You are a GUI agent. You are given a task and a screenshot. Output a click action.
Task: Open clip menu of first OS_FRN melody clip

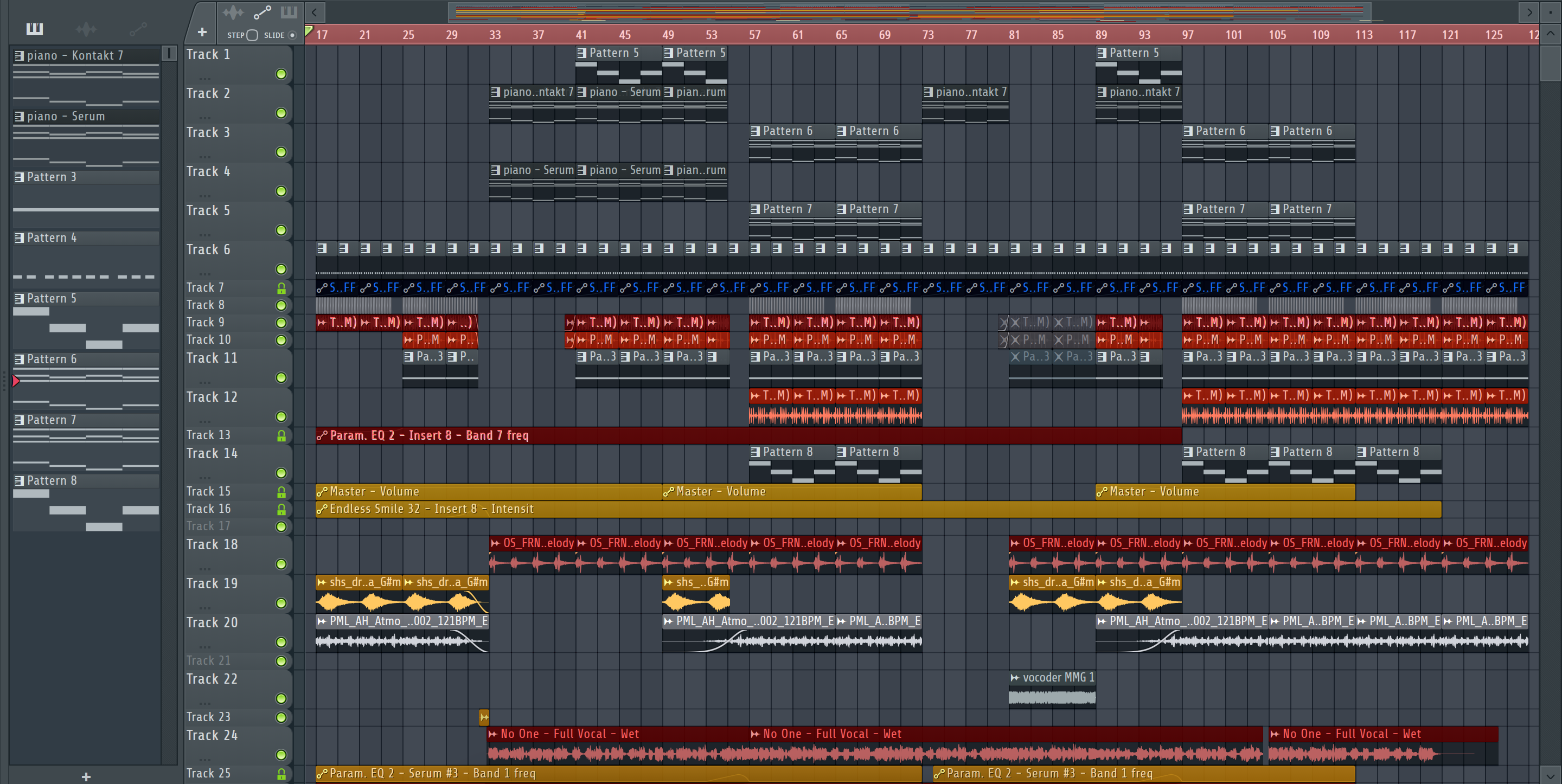495,543
